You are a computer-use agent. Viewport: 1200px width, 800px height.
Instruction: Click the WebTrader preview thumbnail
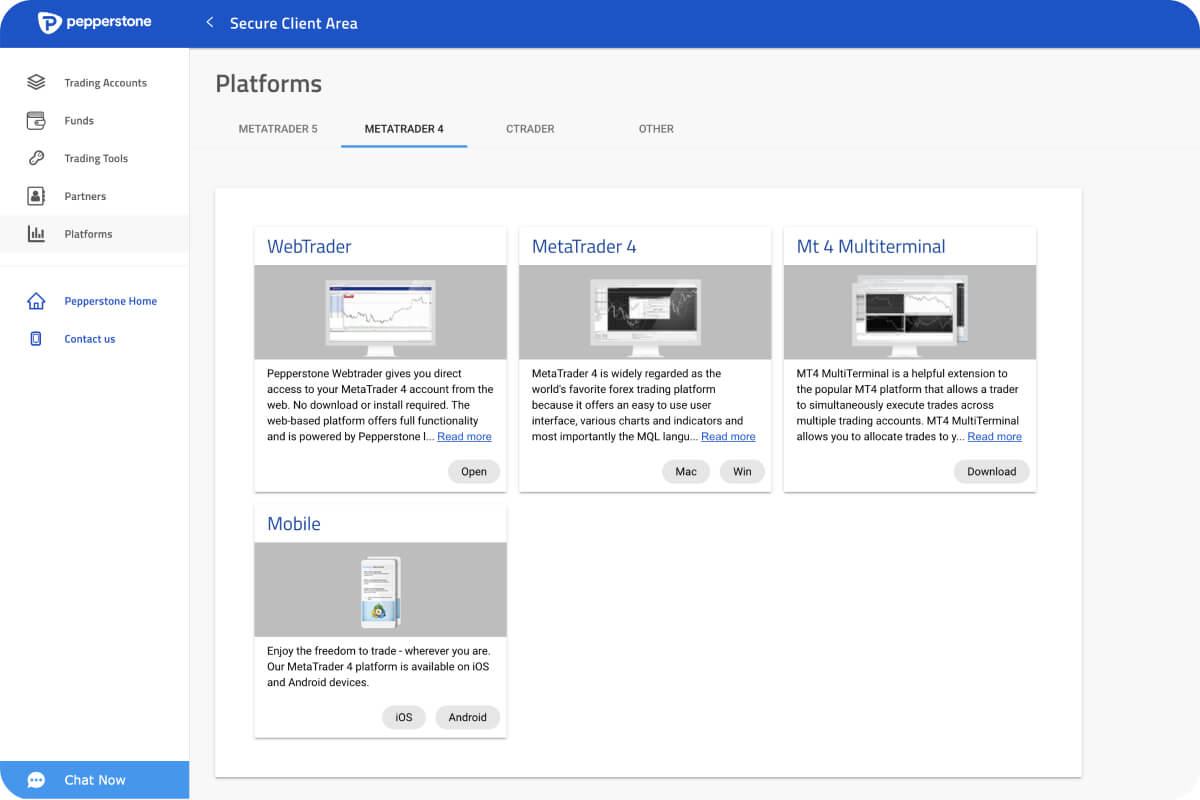pos(381,312)
